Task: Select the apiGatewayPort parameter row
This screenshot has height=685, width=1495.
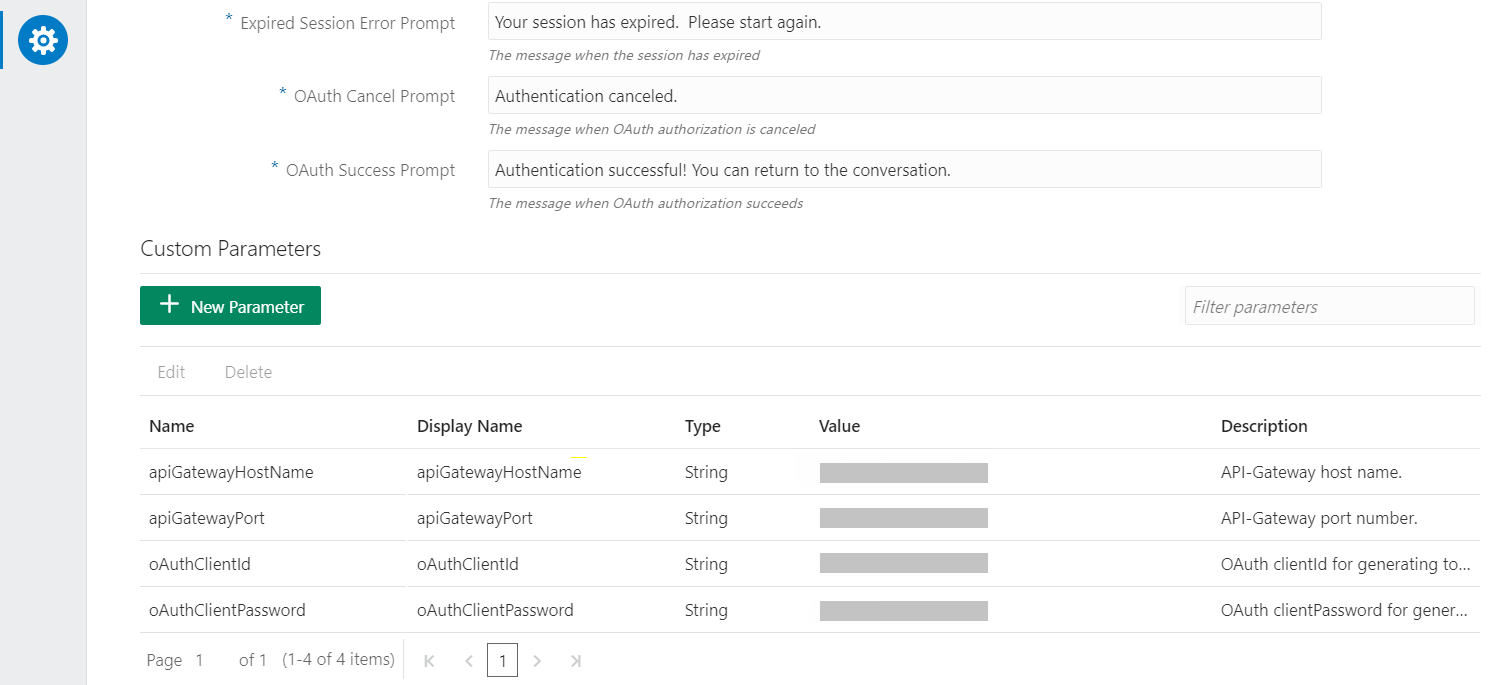Action: tap(207, 518)
